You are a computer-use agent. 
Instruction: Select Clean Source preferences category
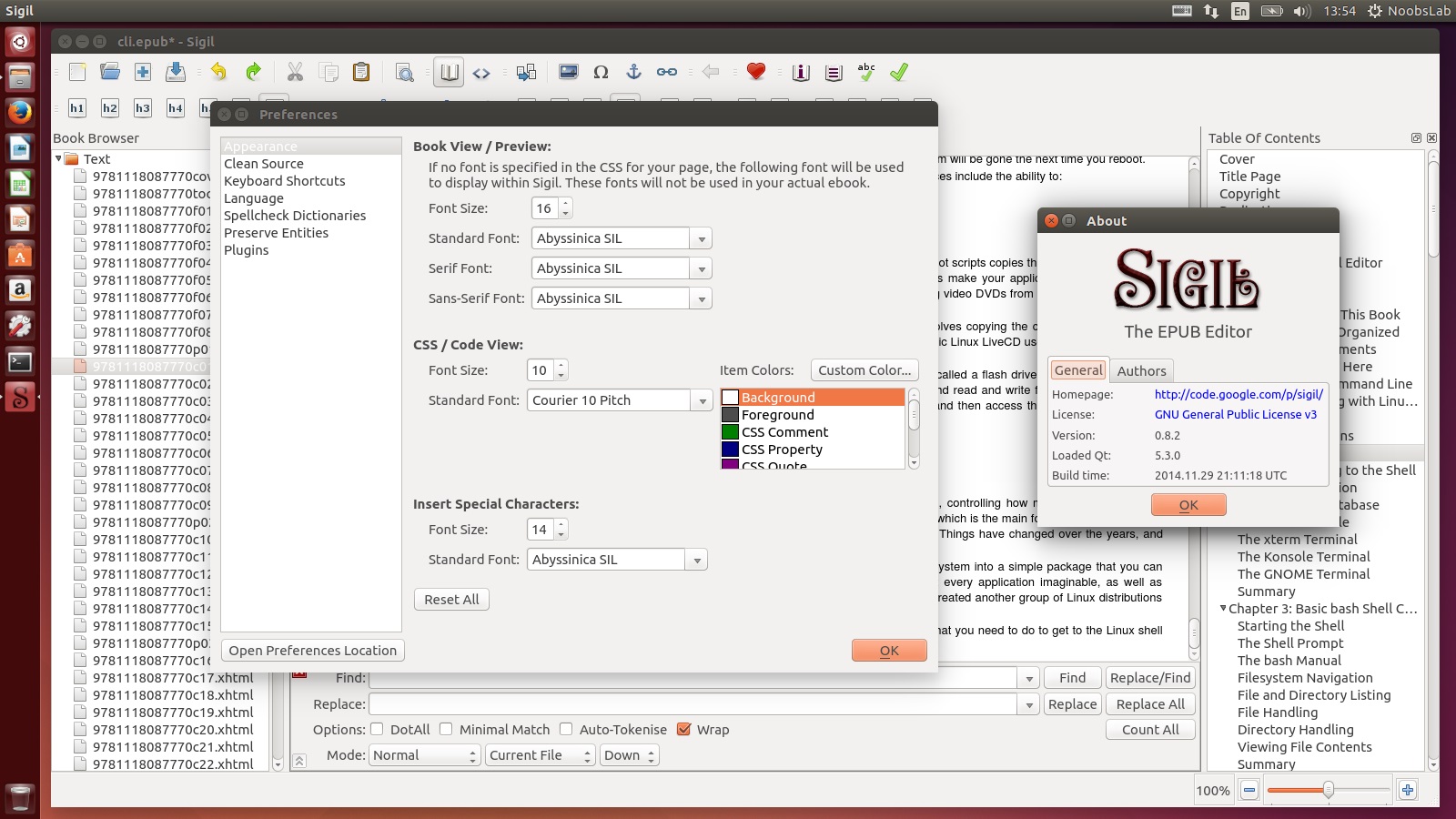tap(264, 164)
